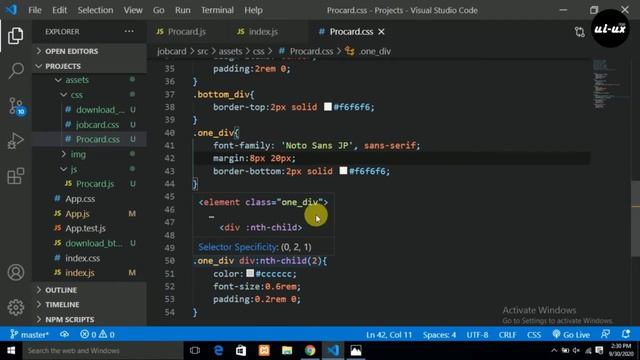Screen dimensions: 640x360
Task: Change CSS language mode in status bar
Action: (534, 335)
